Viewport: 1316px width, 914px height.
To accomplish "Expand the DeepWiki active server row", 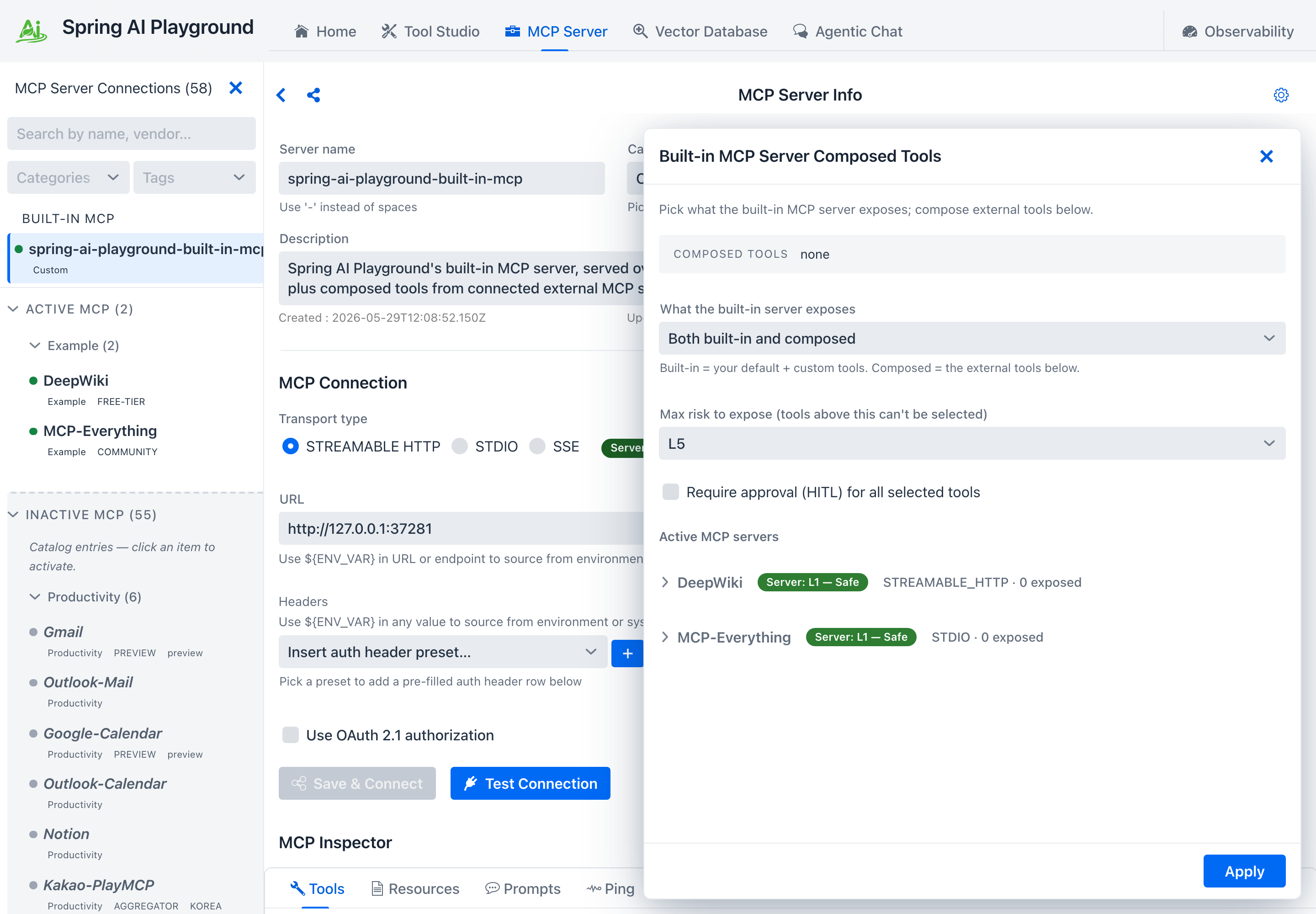I will [x=665, y=582].
